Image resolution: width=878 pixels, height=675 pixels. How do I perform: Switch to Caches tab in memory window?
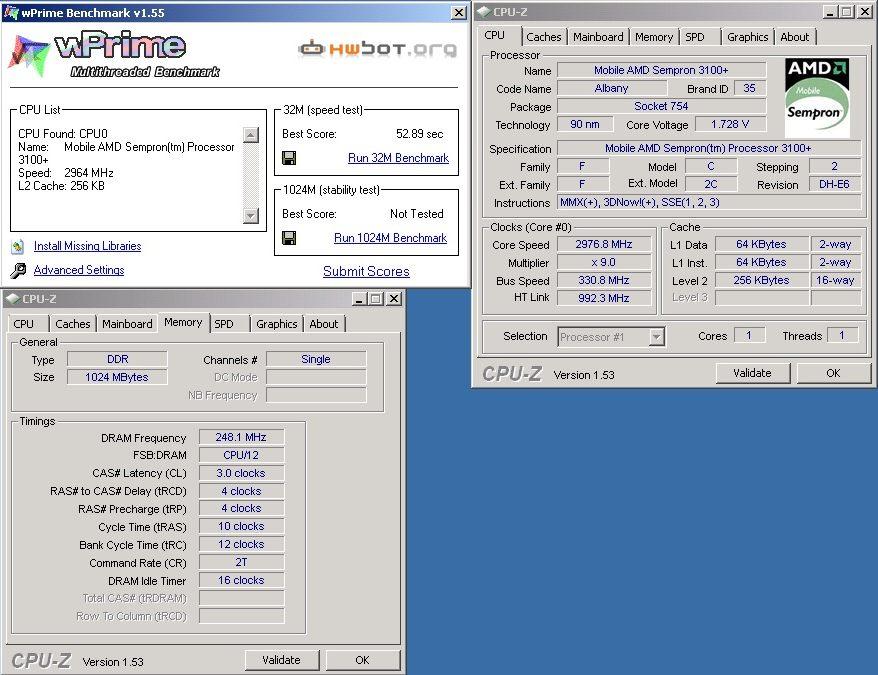click(72, 324)
